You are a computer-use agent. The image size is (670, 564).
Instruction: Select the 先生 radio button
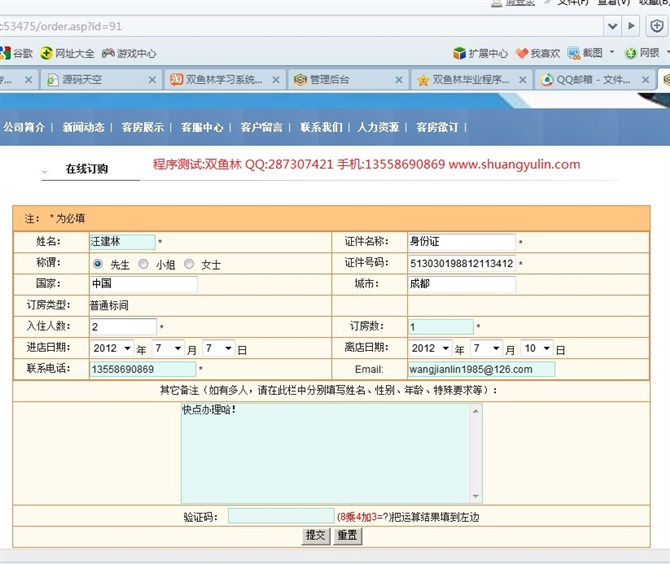[97, 264]
